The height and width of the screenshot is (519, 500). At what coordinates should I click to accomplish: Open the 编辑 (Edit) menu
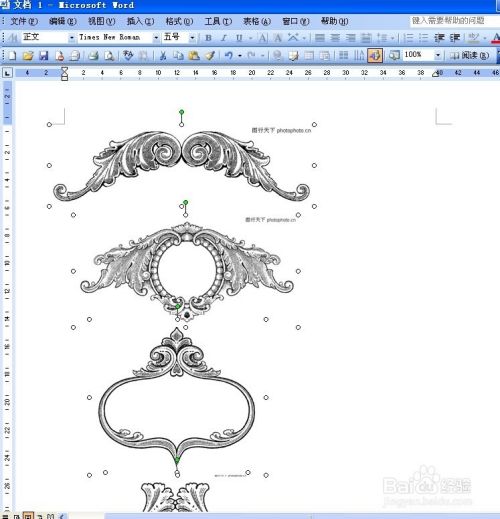pyautogui.click(x=62, y=21)
